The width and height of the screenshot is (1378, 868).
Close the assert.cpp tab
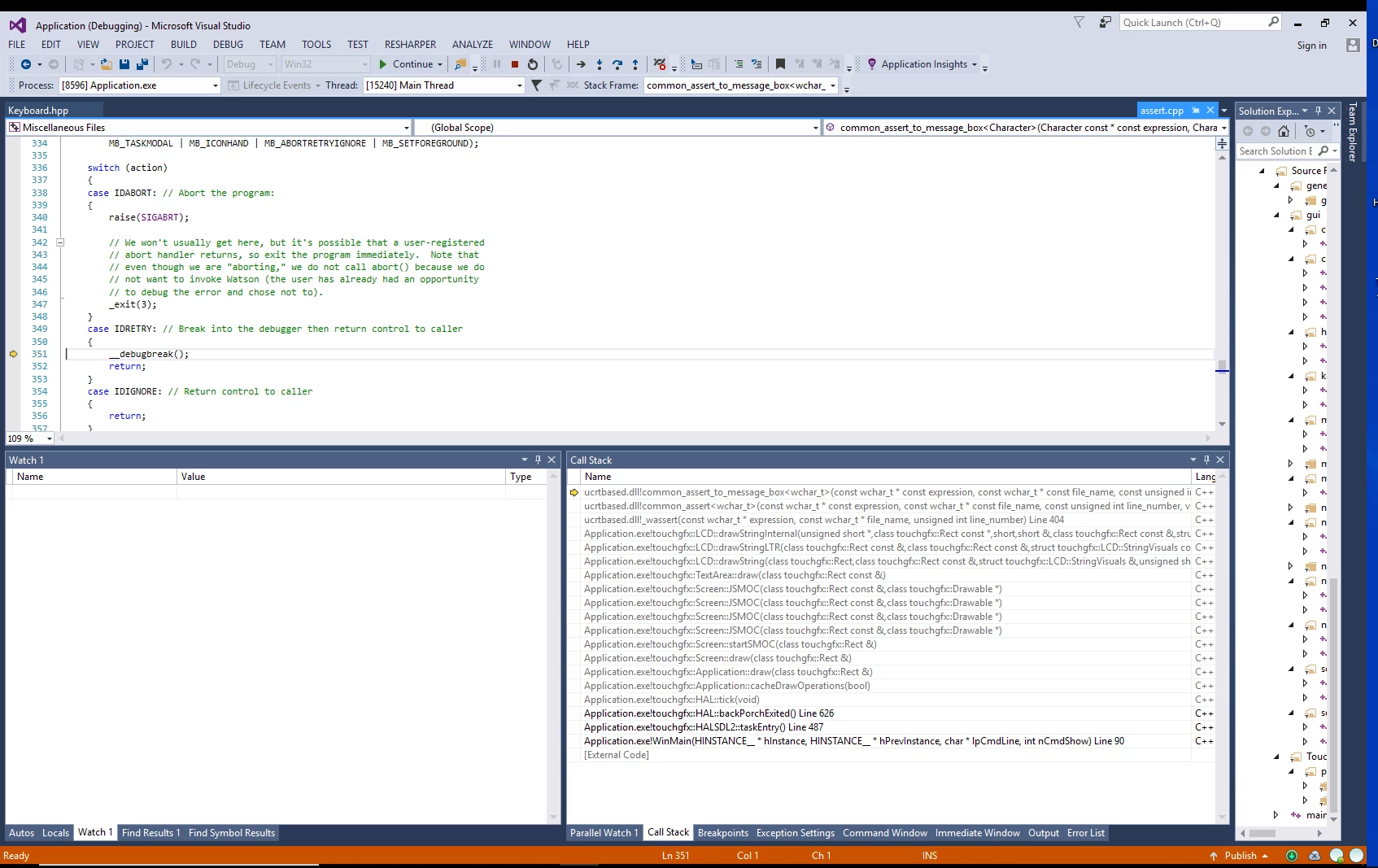pyautogui.click(x=1210, y=111)
